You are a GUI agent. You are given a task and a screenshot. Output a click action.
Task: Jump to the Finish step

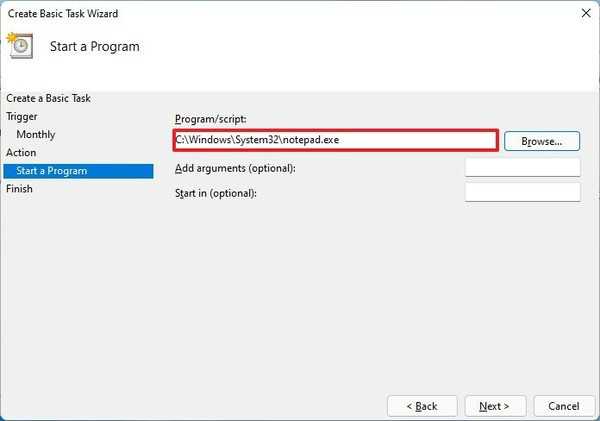point(19,188)
